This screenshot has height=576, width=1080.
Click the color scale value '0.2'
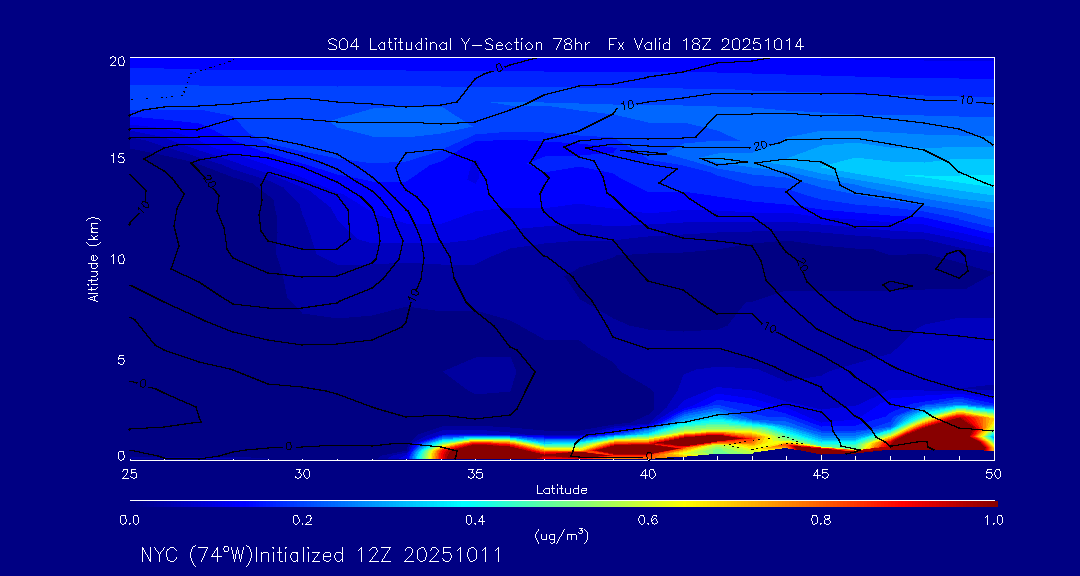pyautogui.click(x=302, y=520)
